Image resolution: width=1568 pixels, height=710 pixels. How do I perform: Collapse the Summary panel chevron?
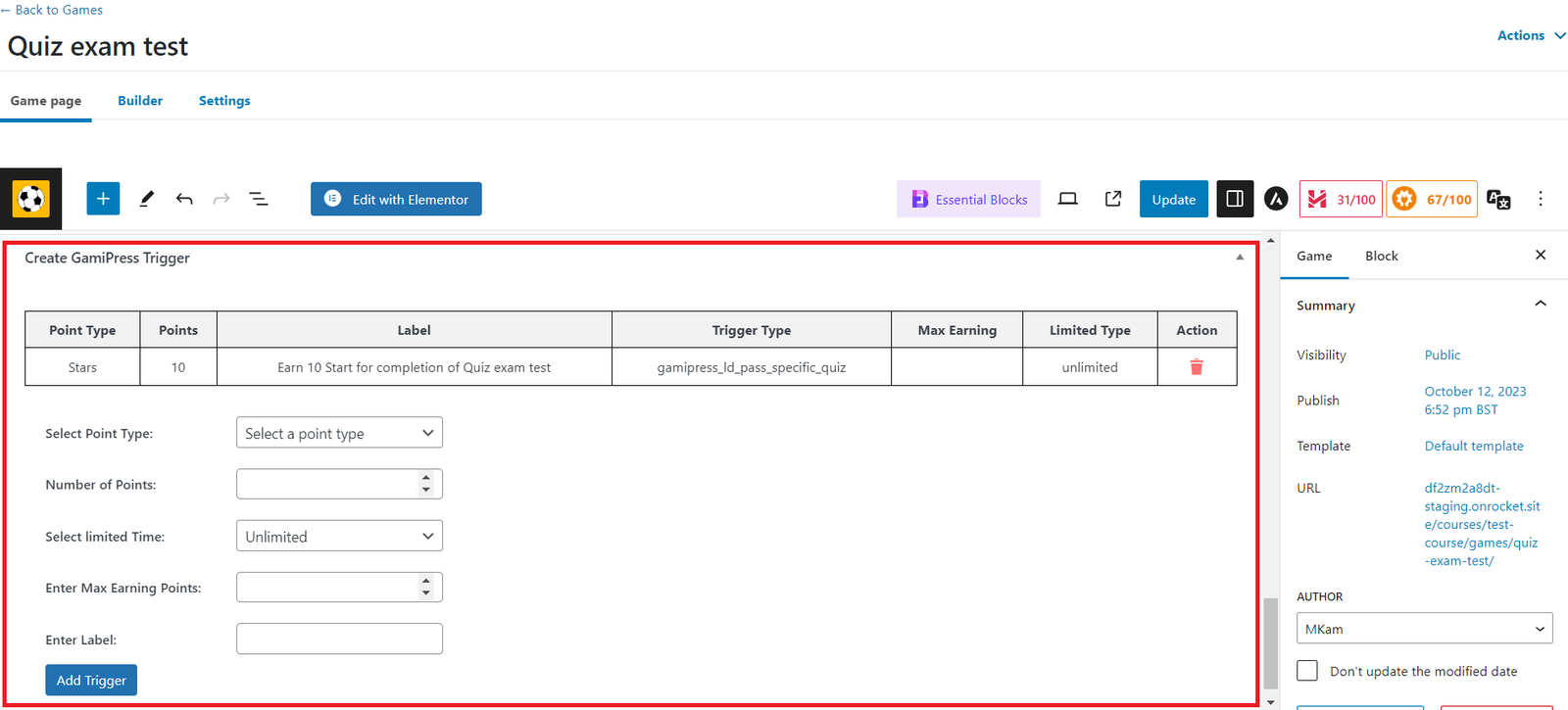[x=1540, y=305]
